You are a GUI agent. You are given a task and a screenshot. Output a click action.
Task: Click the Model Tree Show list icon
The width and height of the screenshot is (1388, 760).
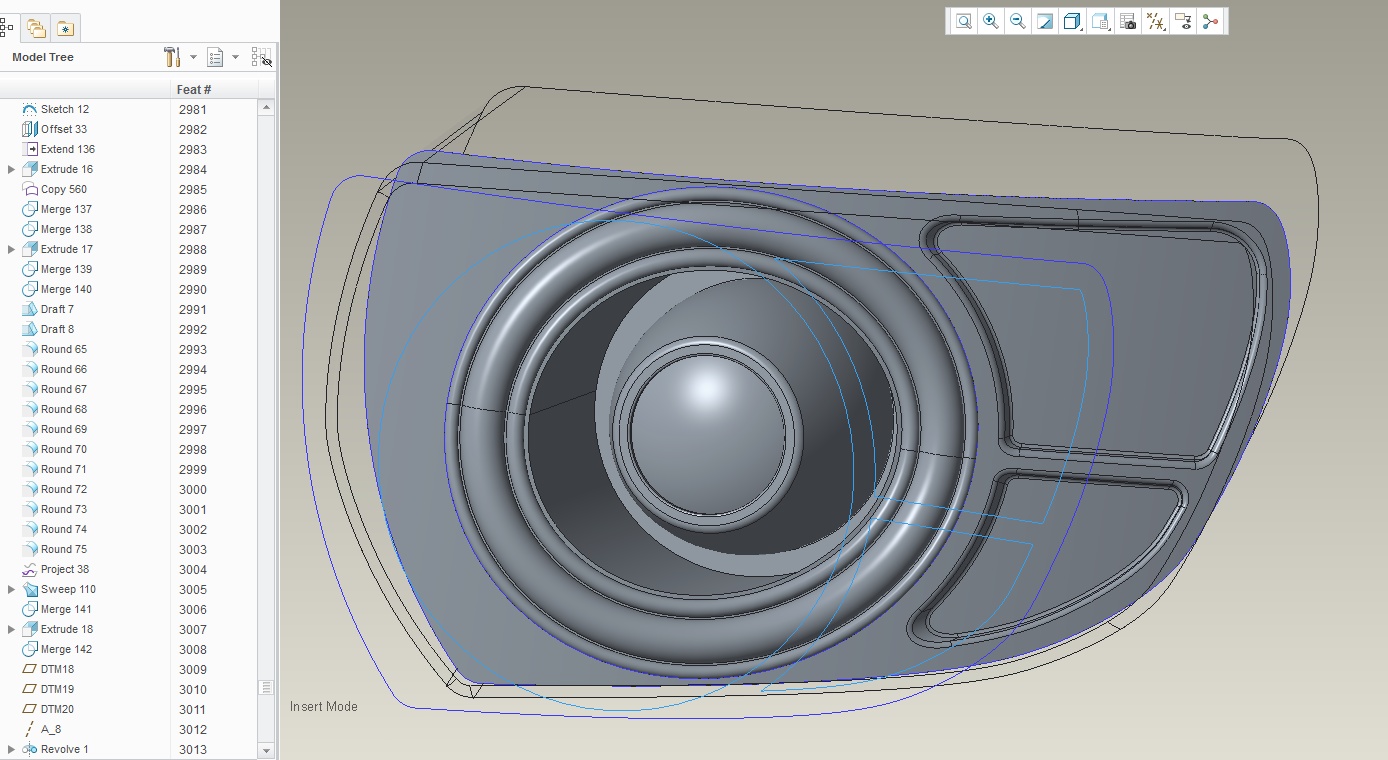[x=215, y=57]
